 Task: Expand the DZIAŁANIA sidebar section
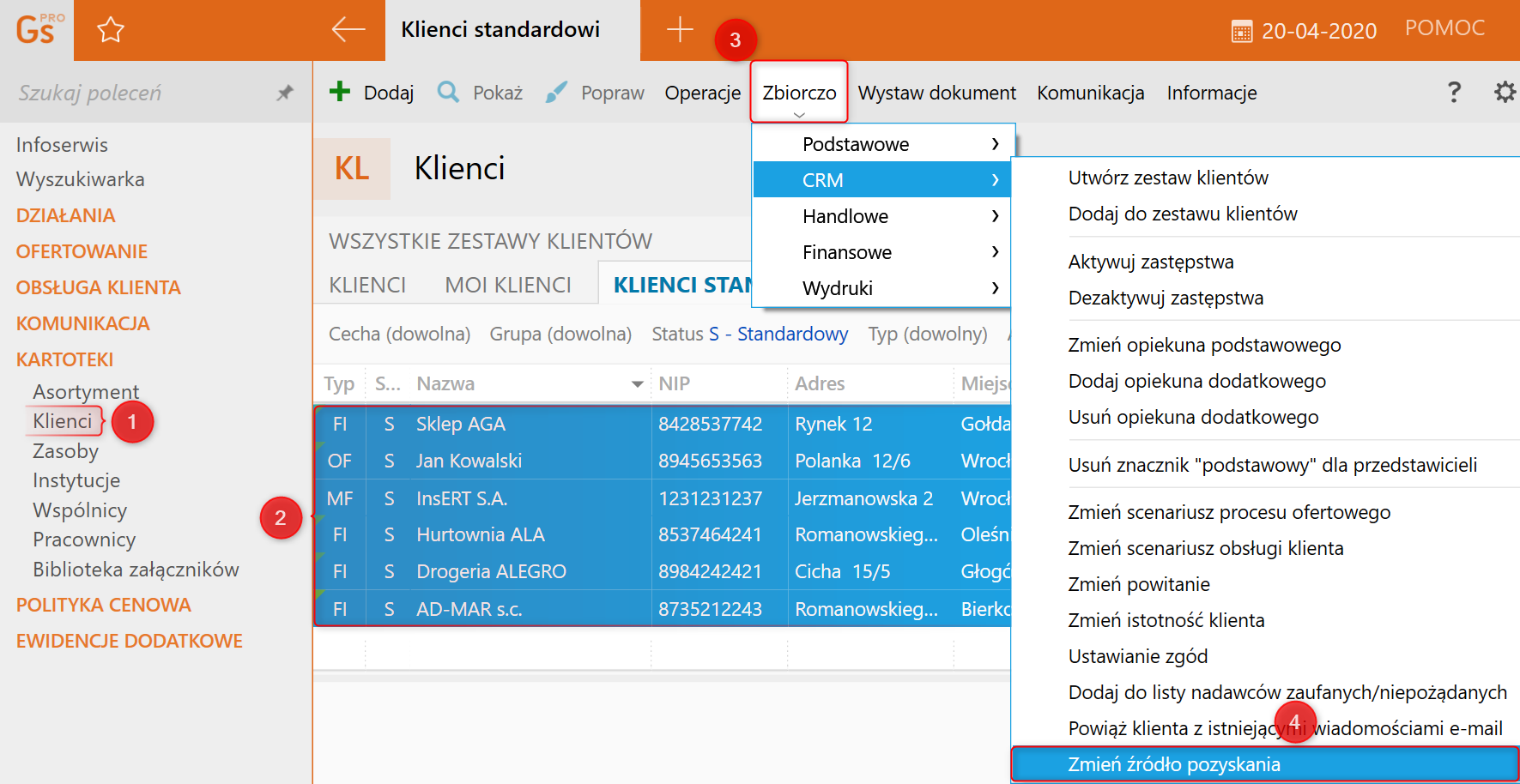point(65,215)
